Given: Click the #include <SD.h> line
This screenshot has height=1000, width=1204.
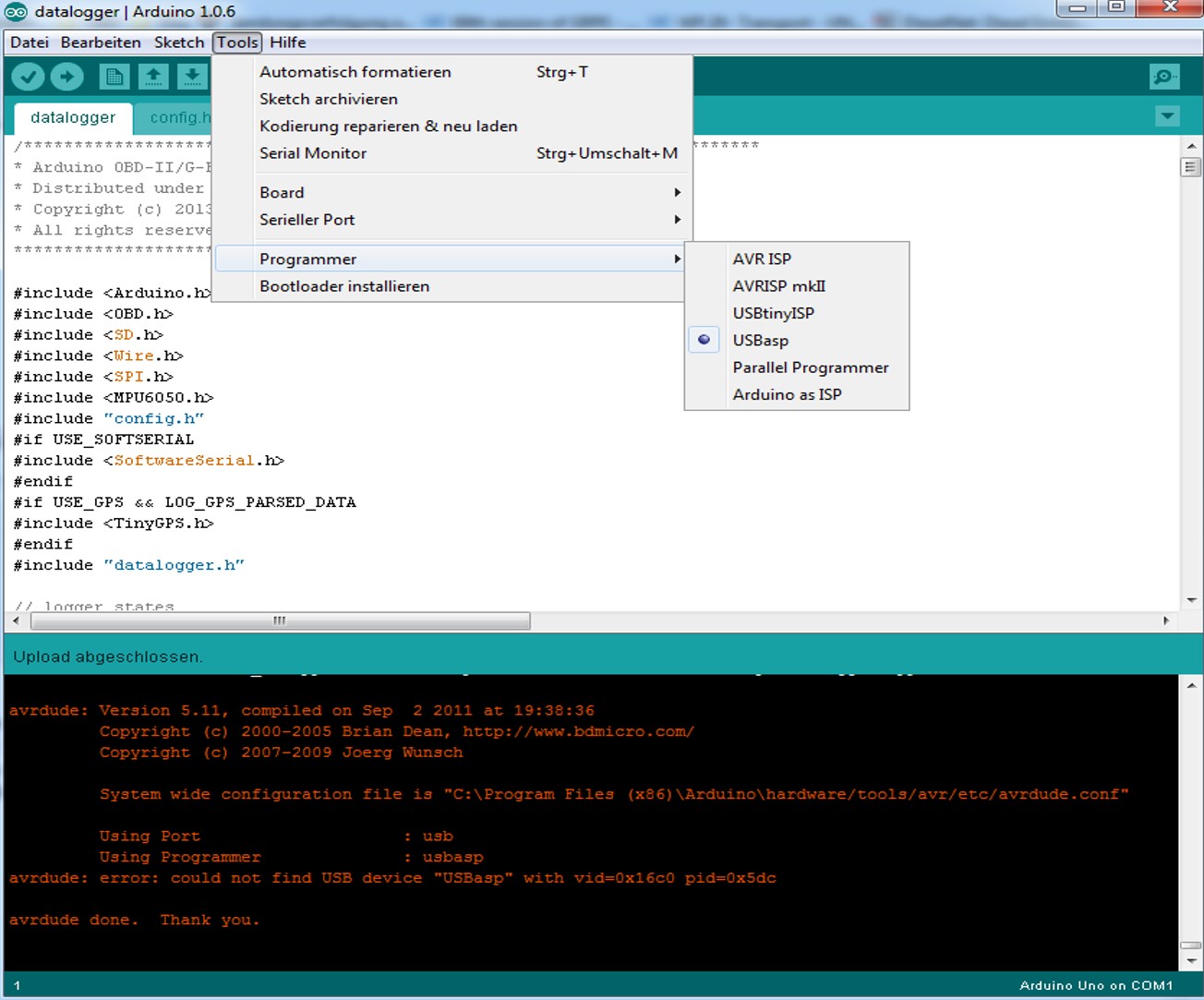Looking at the screenshot, I should point(88,335).
